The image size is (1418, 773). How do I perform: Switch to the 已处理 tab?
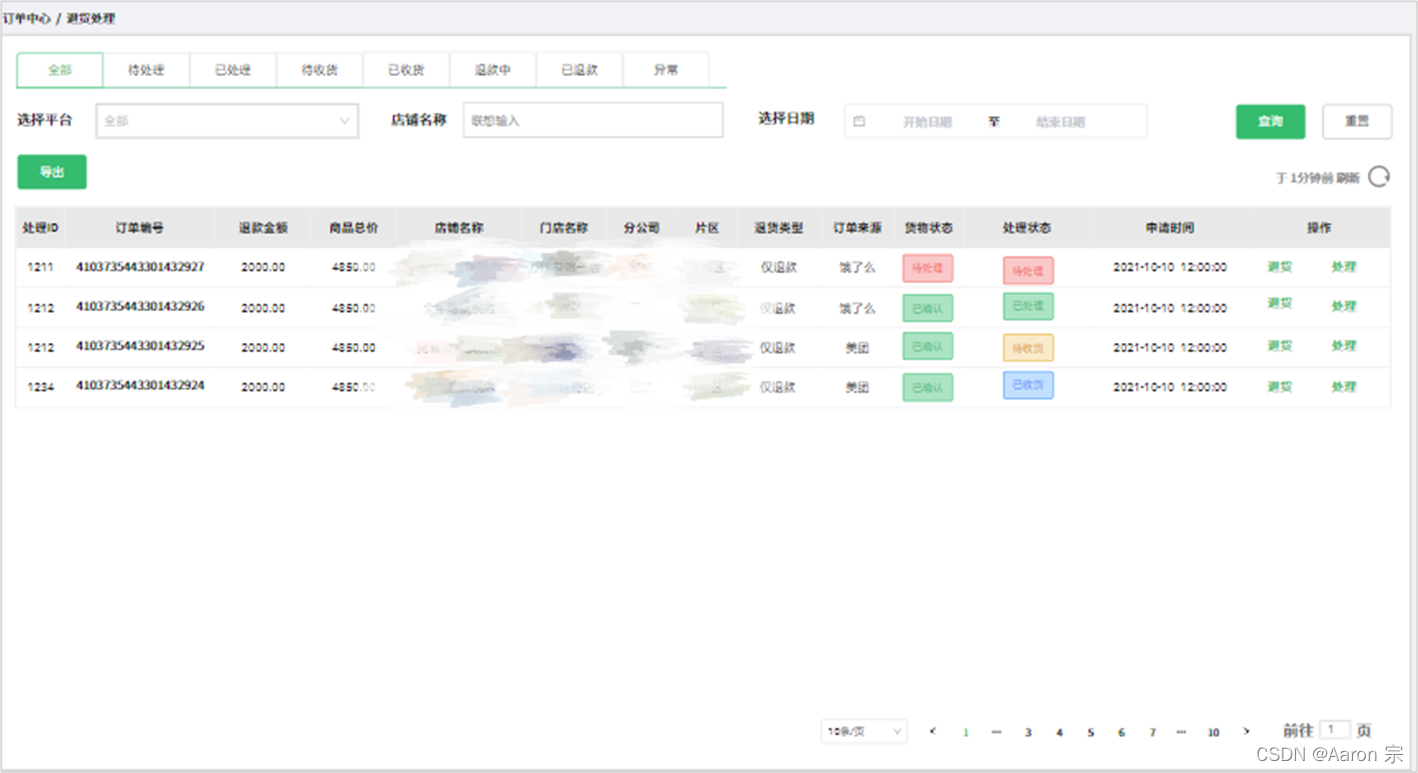click(x=233, y=70)
